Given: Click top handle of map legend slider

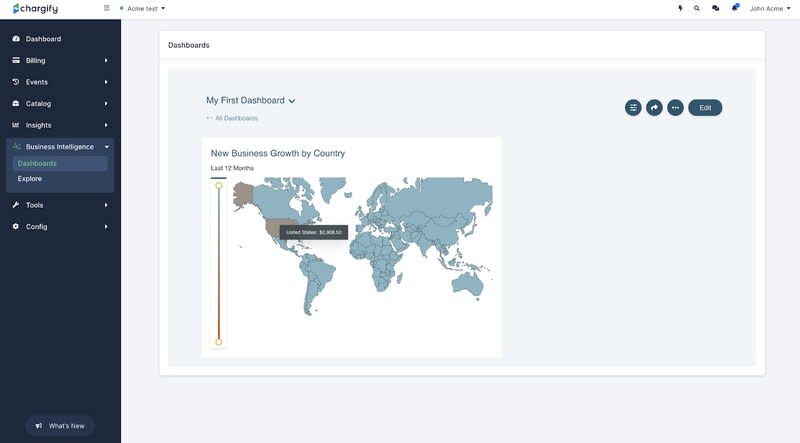Looking at the screenshot, I should [x=219, y=186].
